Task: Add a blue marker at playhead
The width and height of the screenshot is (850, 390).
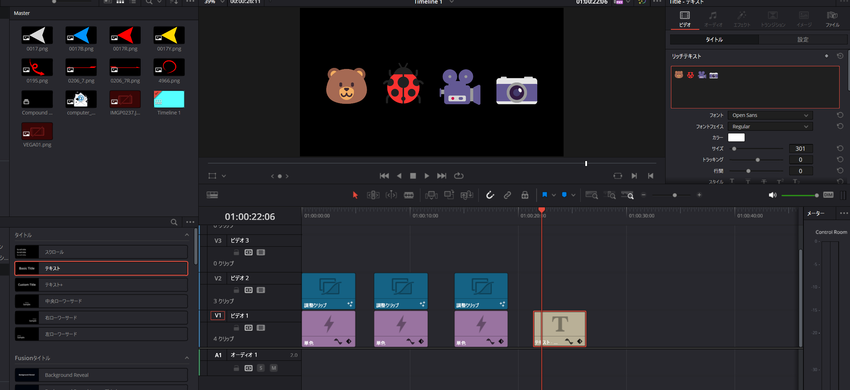Action: click(x=565, y=195)
